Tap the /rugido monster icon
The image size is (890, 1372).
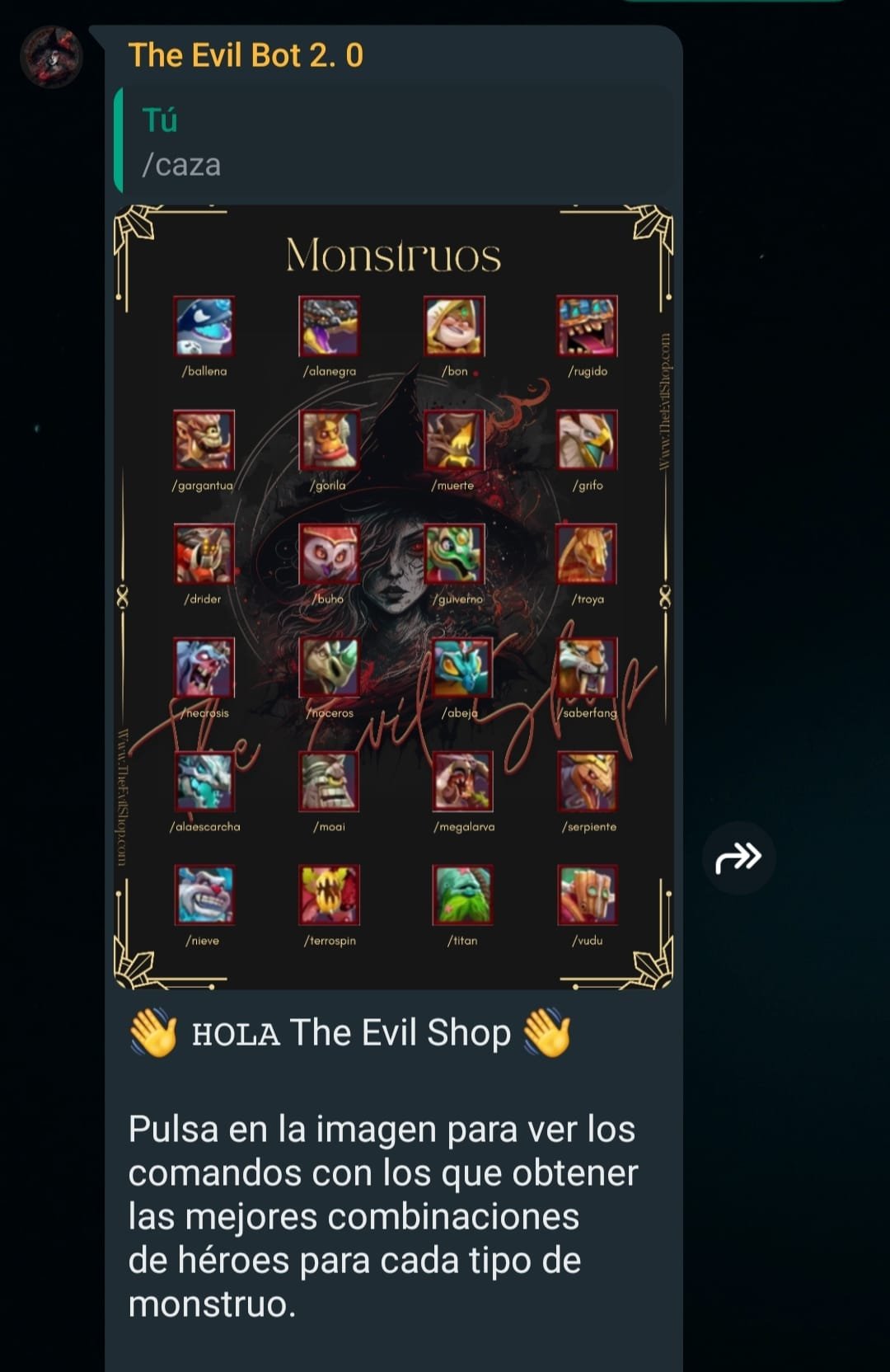click(587, 326)
